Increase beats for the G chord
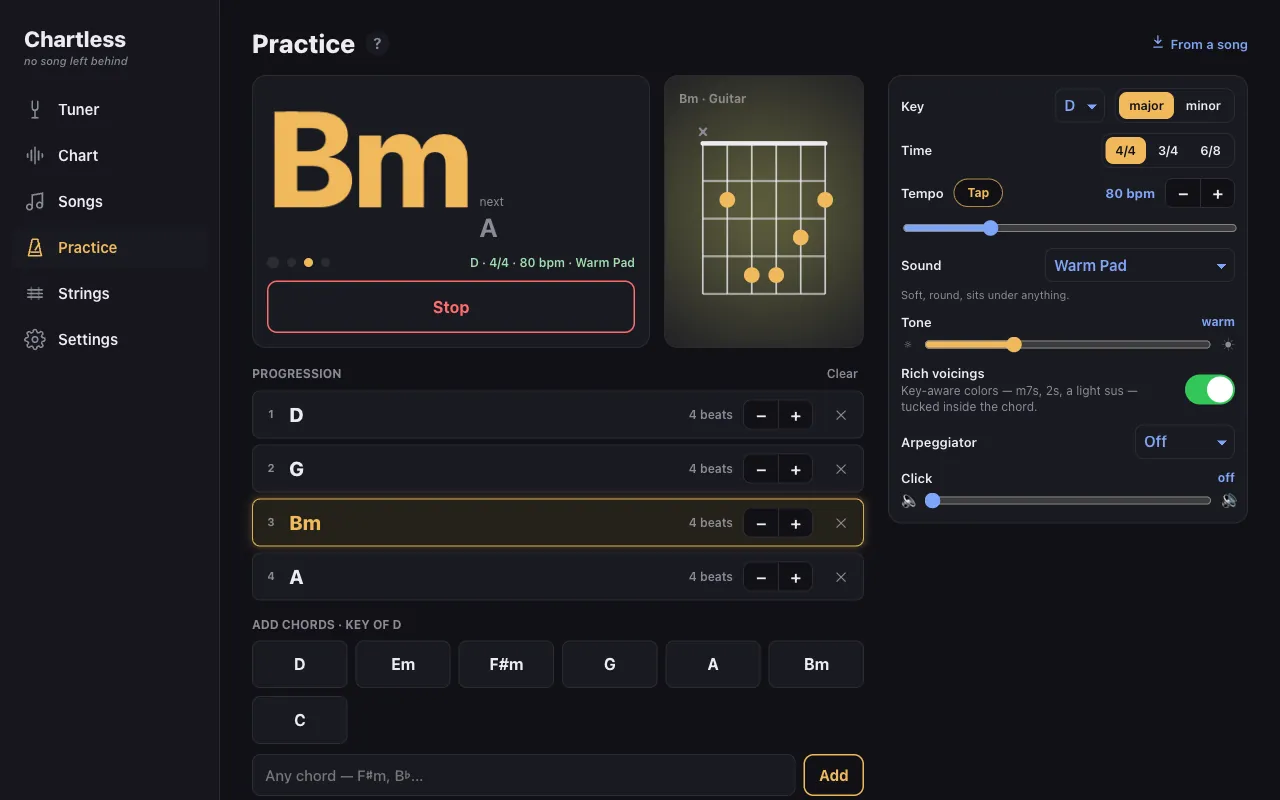This screenshot has width=1280, height=800. [796, 469]
